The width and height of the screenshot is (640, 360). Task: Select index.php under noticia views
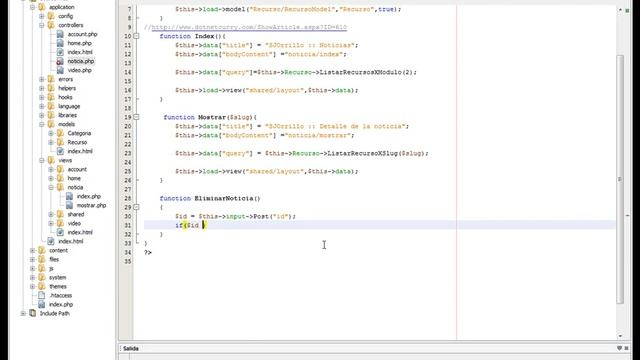click(89, 196)
